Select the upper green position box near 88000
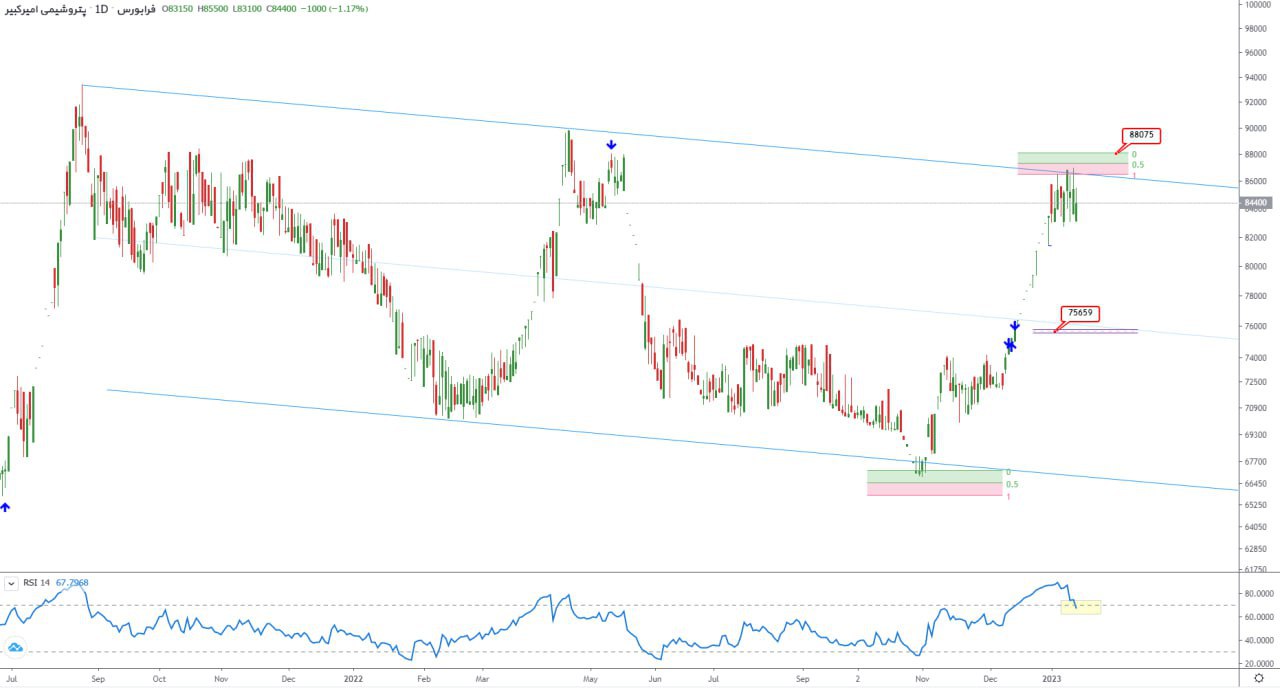This screenshot has width=1280, height=688. click(x=1070, y=157)
